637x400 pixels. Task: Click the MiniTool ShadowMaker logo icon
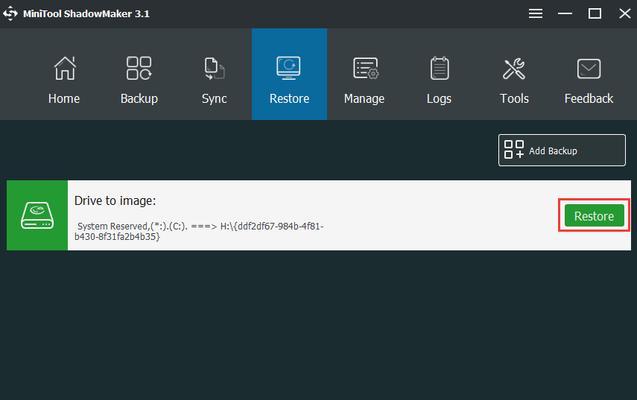coord(10,13)
